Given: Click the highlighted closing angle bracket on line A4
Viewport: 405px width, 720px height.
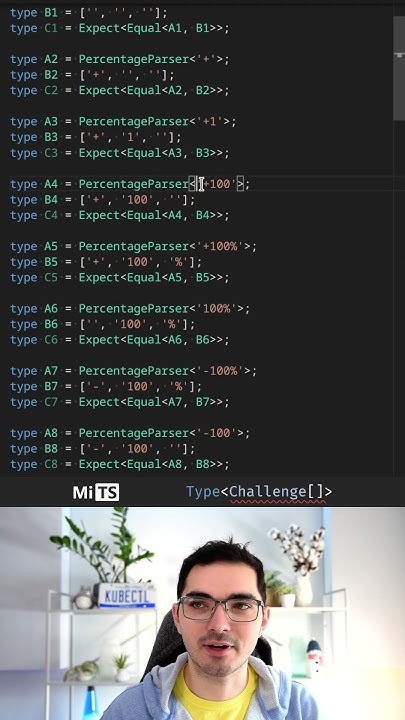Looking at the screenshot, I should coord(240,184).
